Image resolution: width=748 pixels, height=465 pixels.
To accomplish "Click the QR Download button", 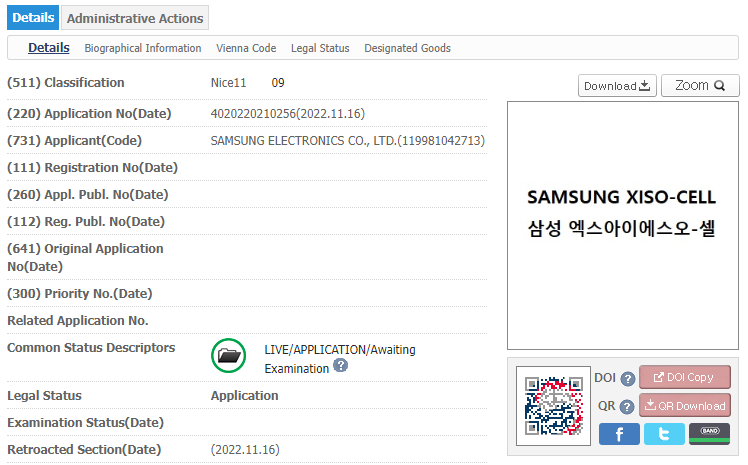I will (x=685, y=406).
